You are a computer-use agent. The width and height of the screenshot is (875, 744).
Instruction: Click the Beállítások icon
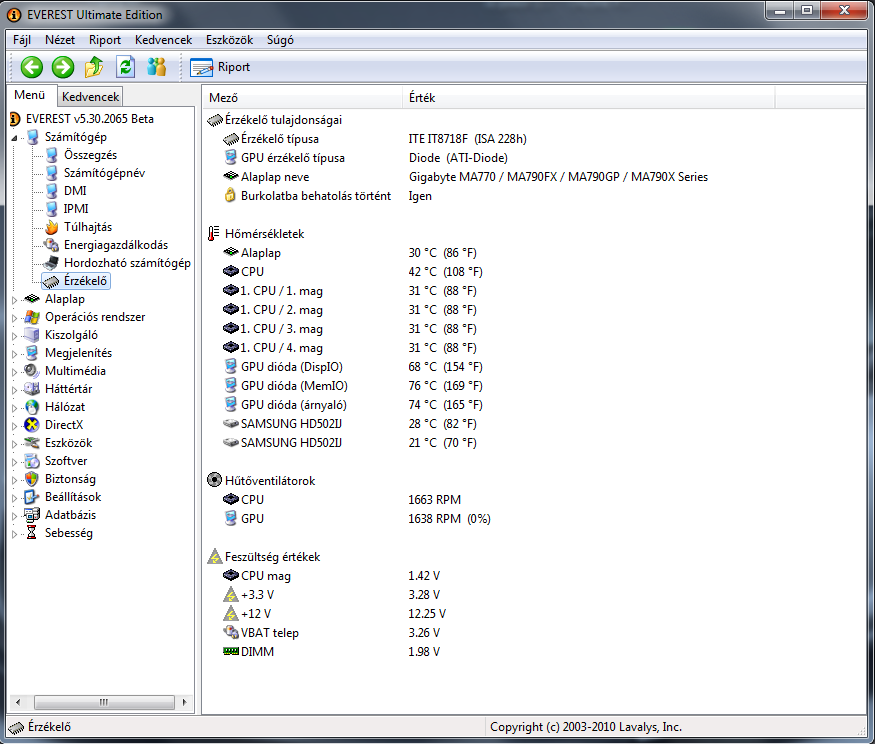(32, 497)
